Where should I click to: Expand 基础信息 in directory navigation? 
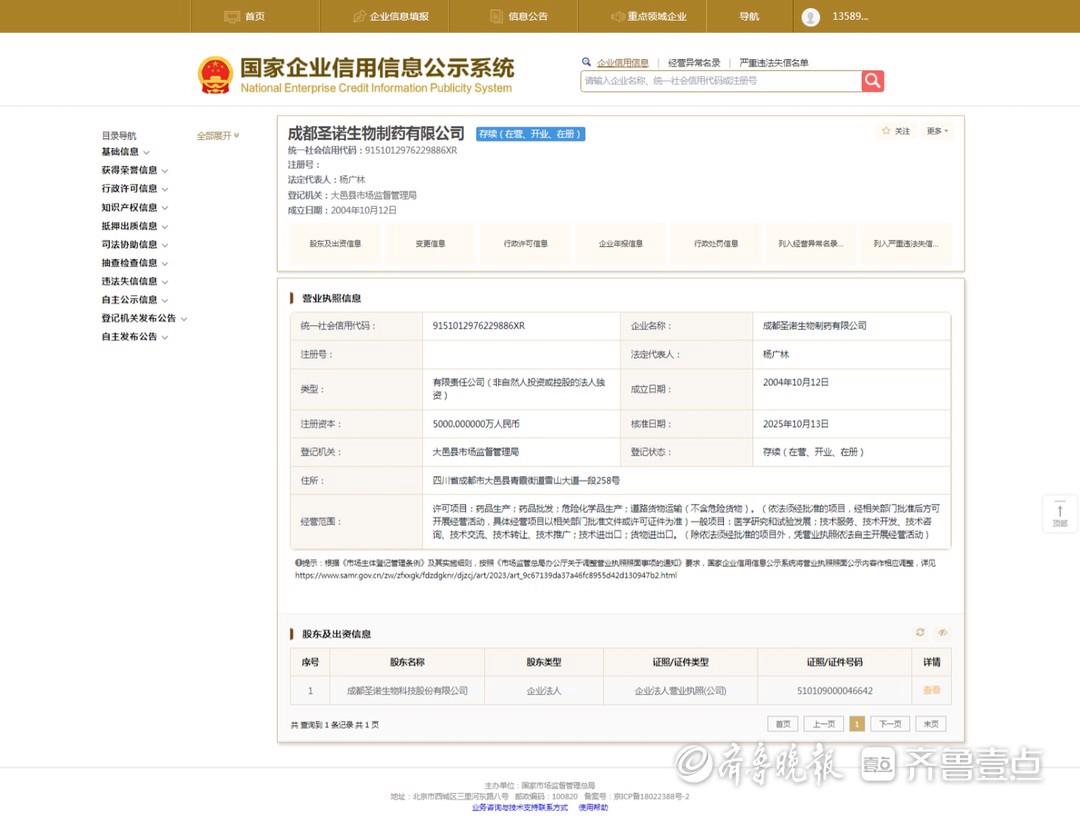(125, 152)
